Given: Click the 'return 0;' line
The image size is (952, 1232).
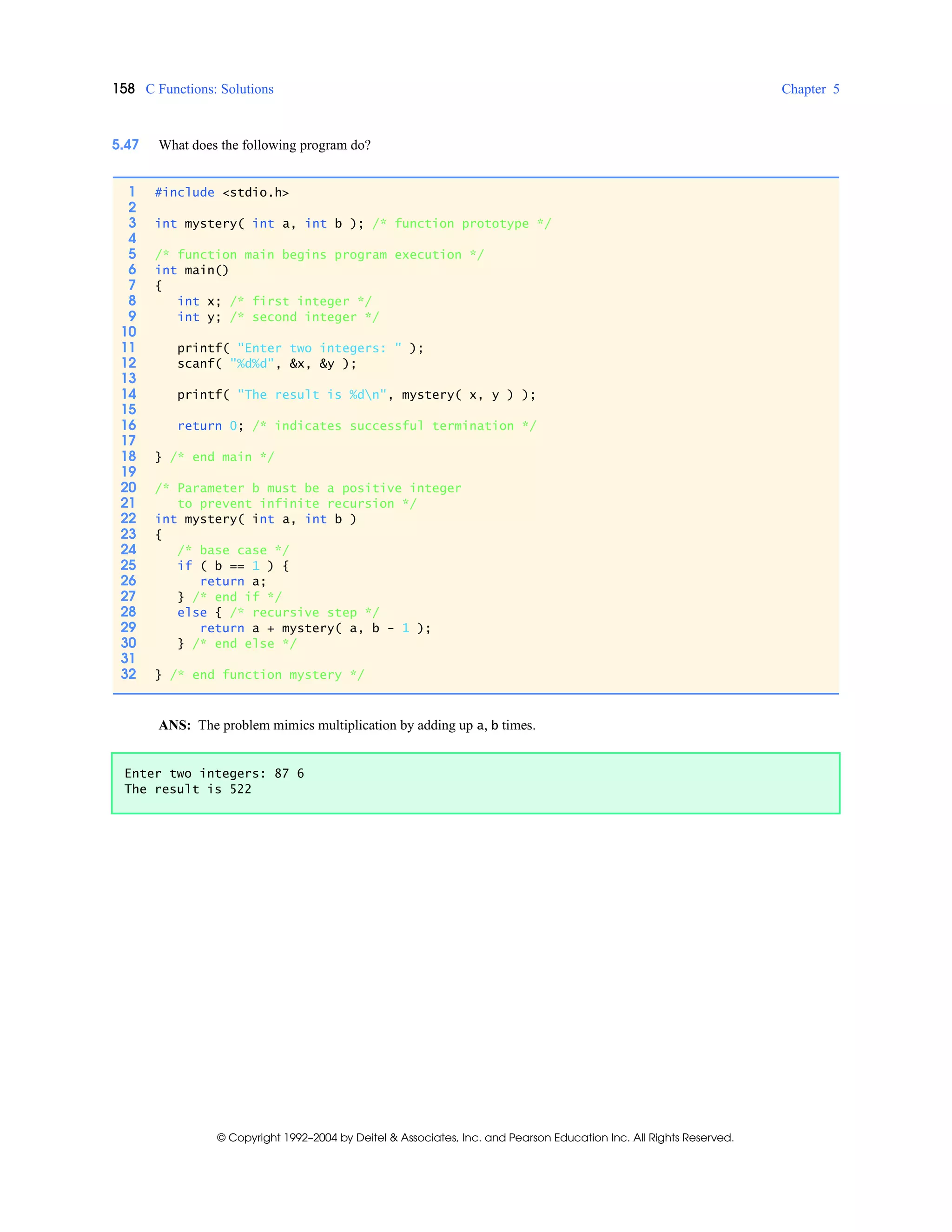Looking at the screenshot, I should point(357,426).
